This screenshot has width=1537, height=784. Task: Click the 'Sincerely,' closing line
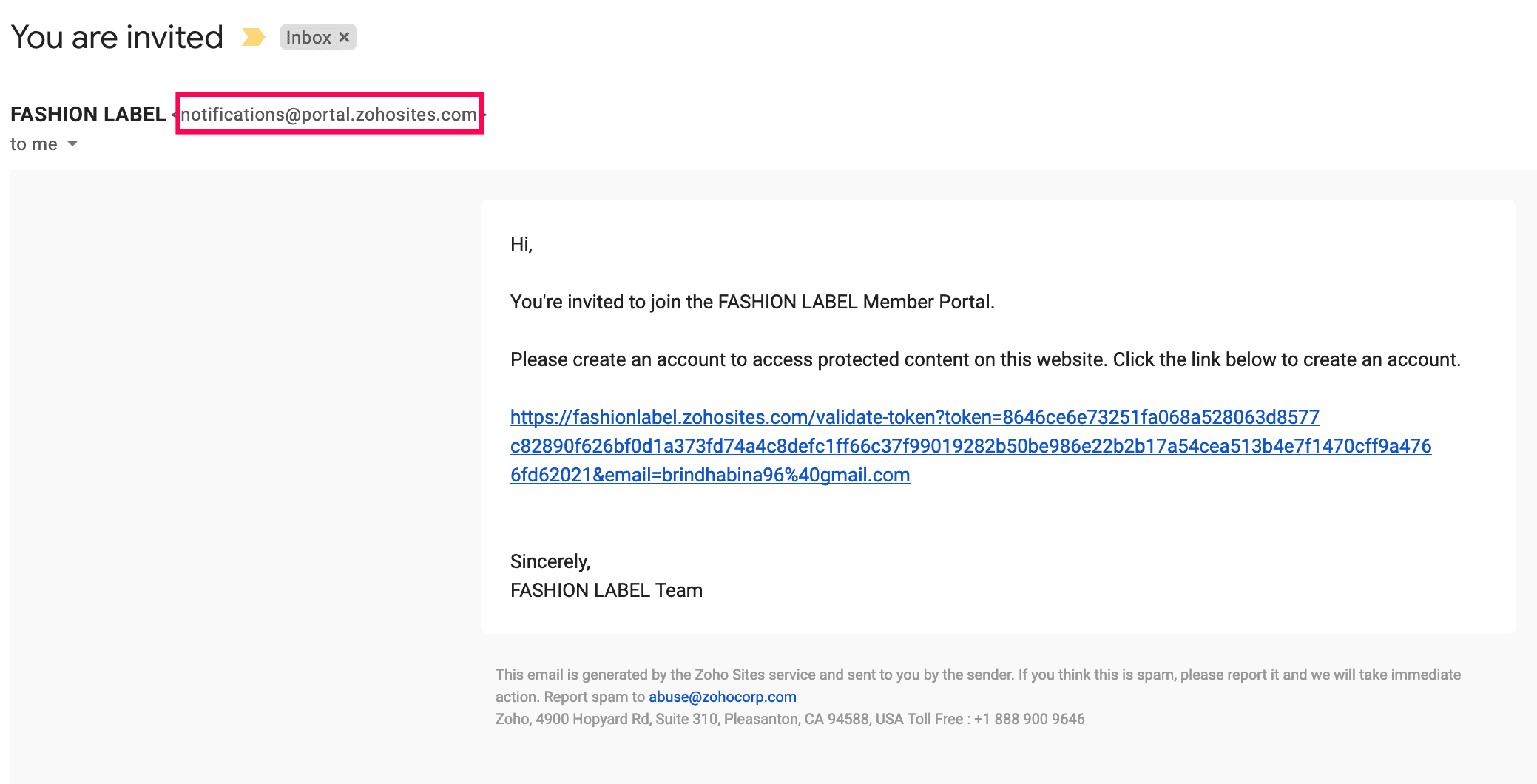click(x=550, y=561)
